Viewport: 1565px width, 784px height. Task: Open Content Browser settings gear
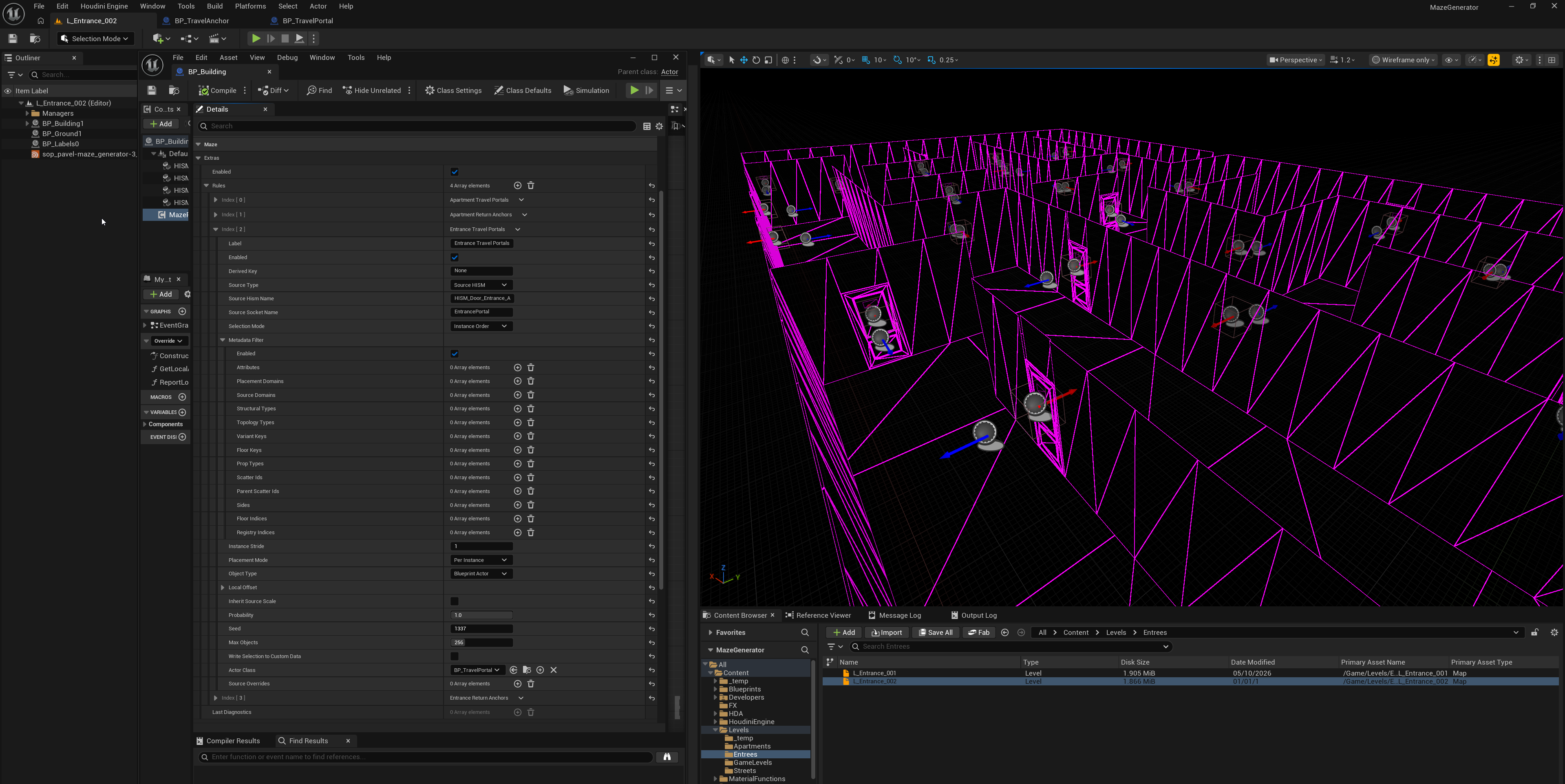click(x=1554, y=632)
